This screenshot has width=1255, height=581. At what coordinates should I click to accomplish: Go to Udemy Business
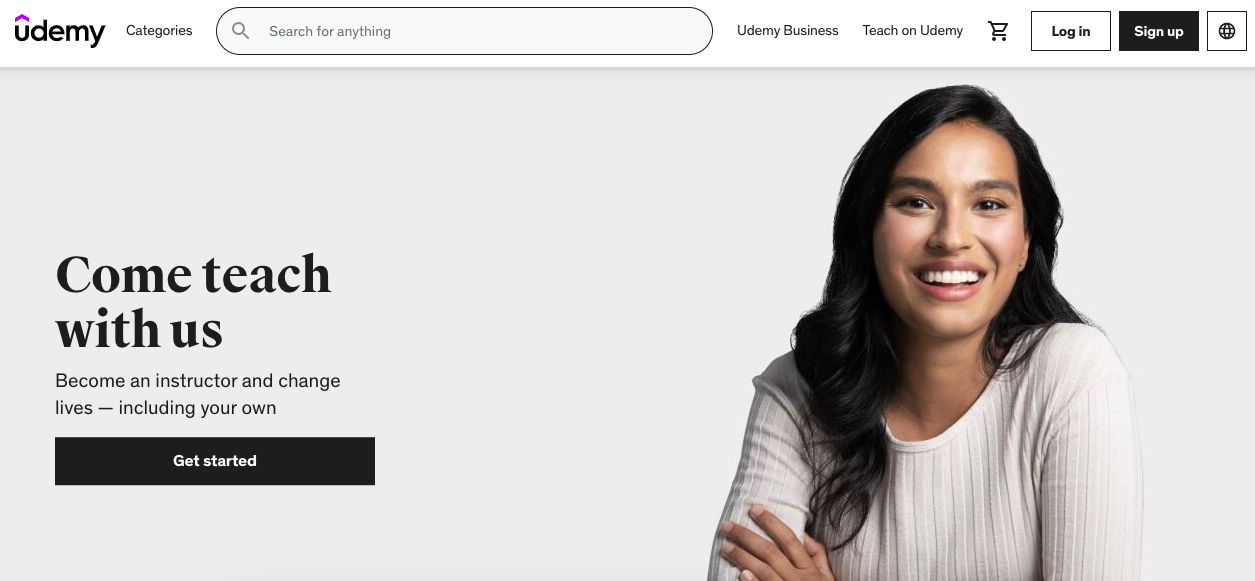[x=788, y=31]
